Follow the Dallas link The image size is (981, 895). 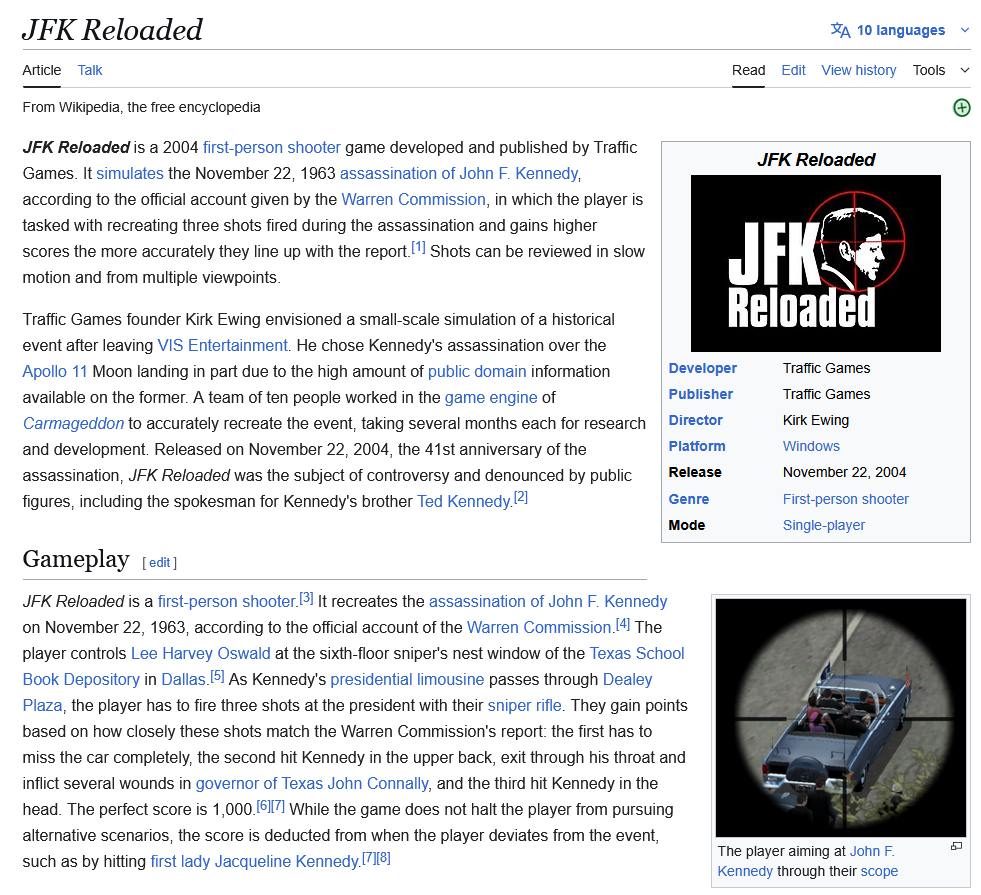(x=183, y=679)
